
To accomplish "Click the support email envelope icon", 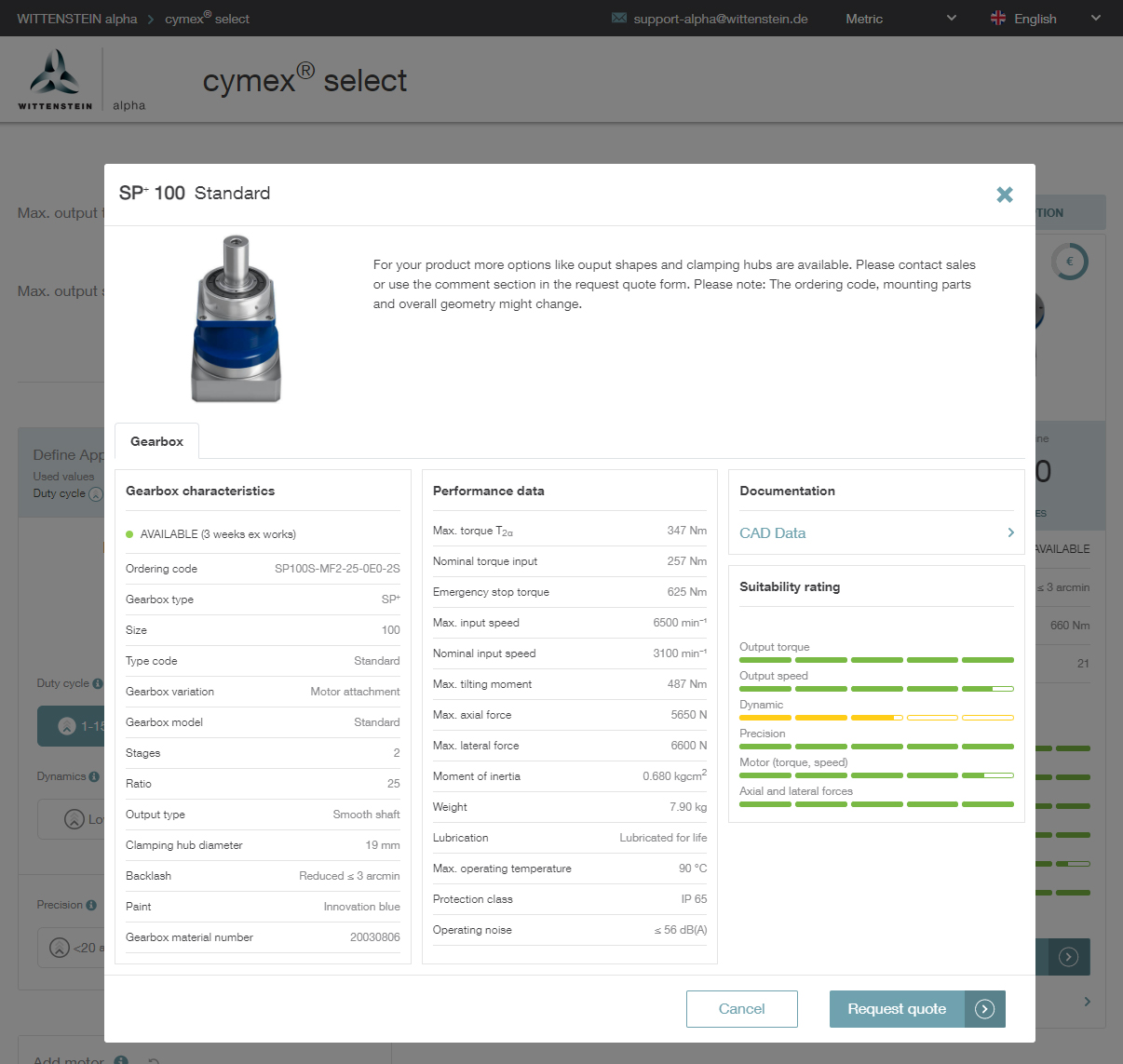I will [x=619, y=19].
